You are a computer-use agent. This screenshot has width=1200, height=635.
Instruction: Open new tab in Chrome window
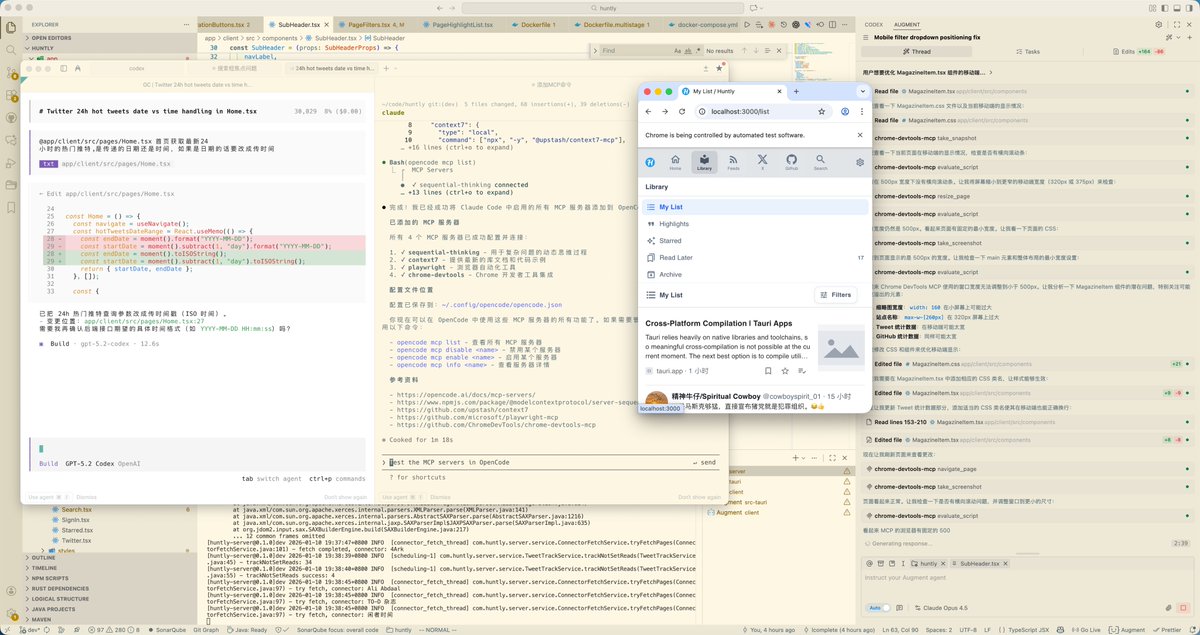click(x=796, y=91)
